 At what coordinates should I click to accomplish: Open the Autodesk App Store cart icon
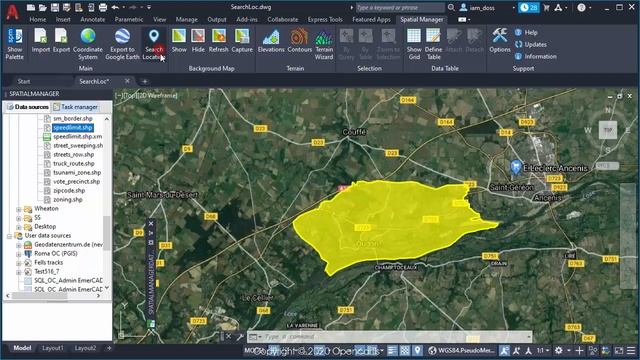(546, 7)
